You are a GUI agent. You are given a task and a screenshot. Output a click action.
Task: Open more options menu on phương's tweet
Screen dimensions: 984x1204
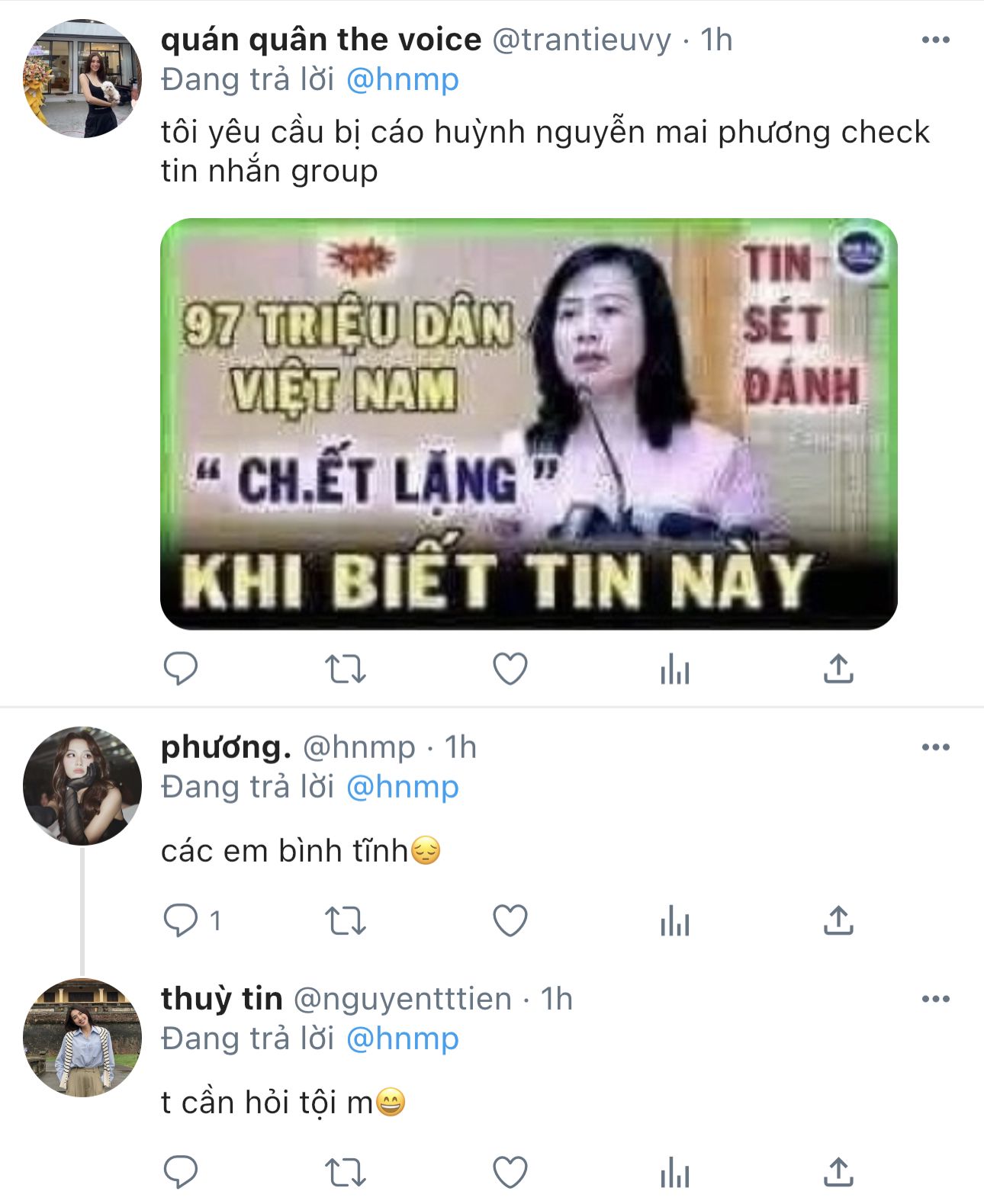[935, 747]
